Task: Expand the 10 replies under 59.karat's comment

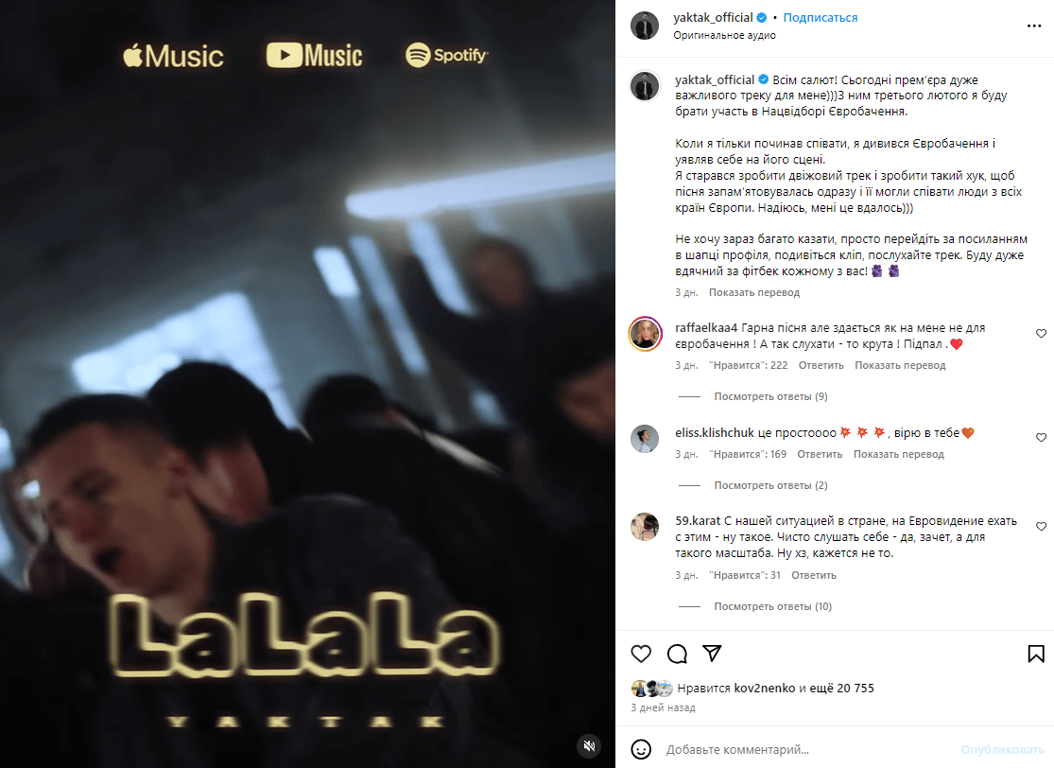Action: point(772,606)
